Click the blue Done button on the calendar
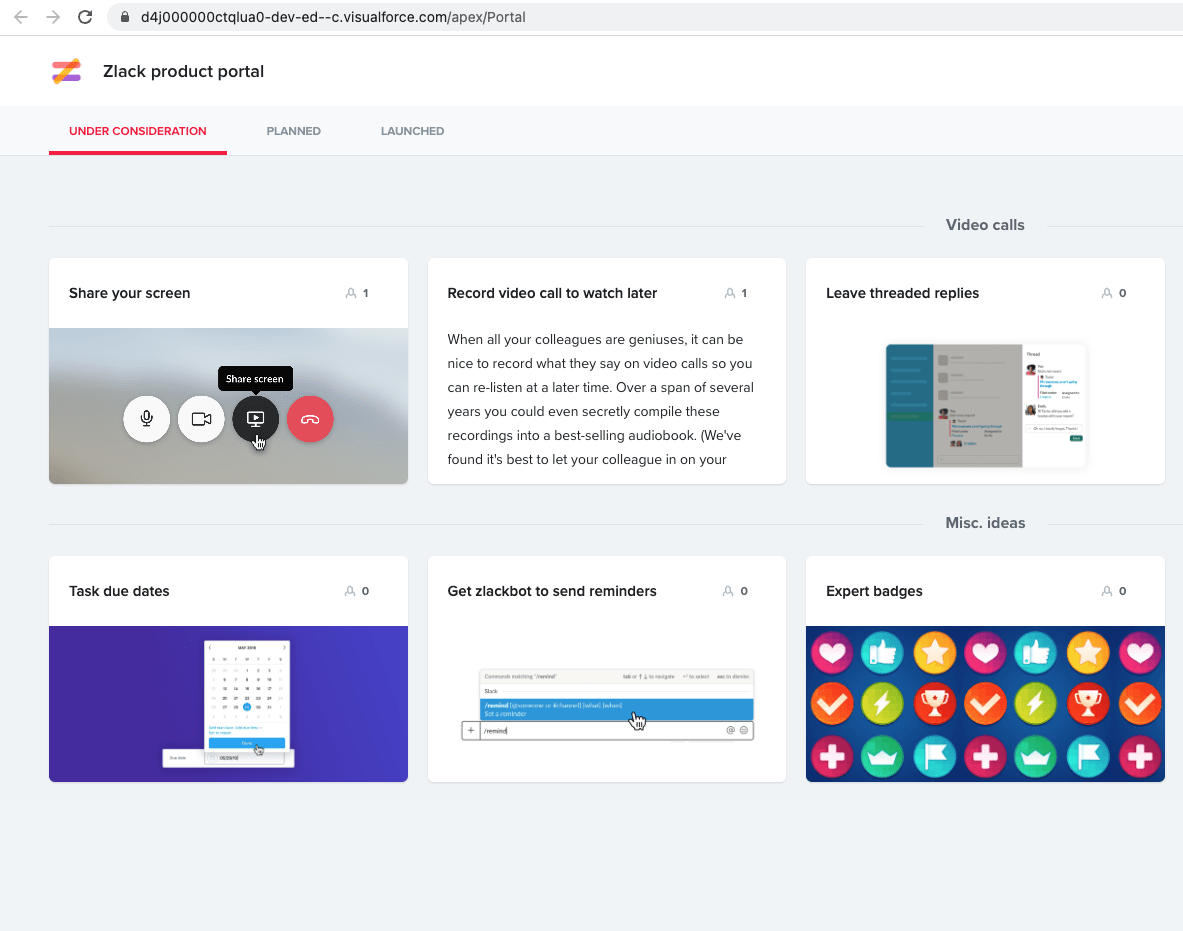 247,742
